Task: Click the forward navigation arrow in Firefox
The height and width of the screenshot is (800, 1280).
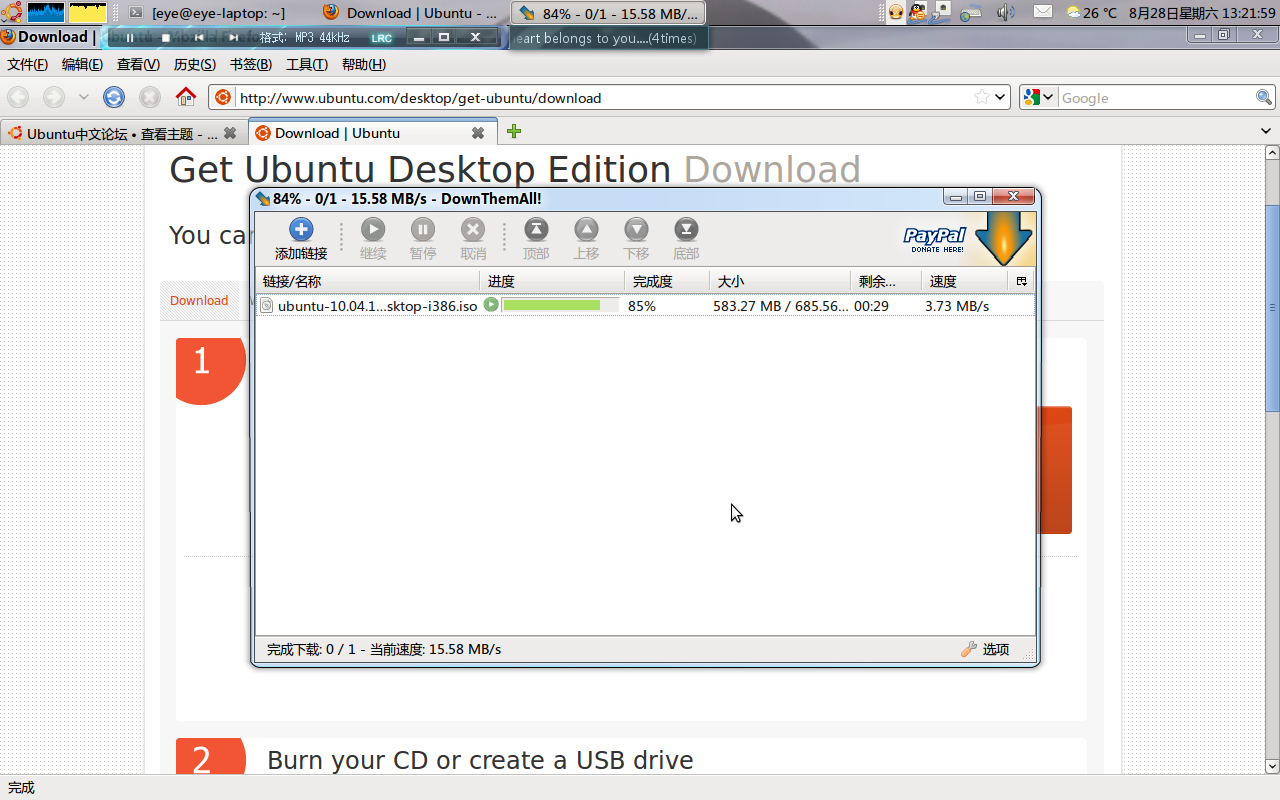Action: 54,97
